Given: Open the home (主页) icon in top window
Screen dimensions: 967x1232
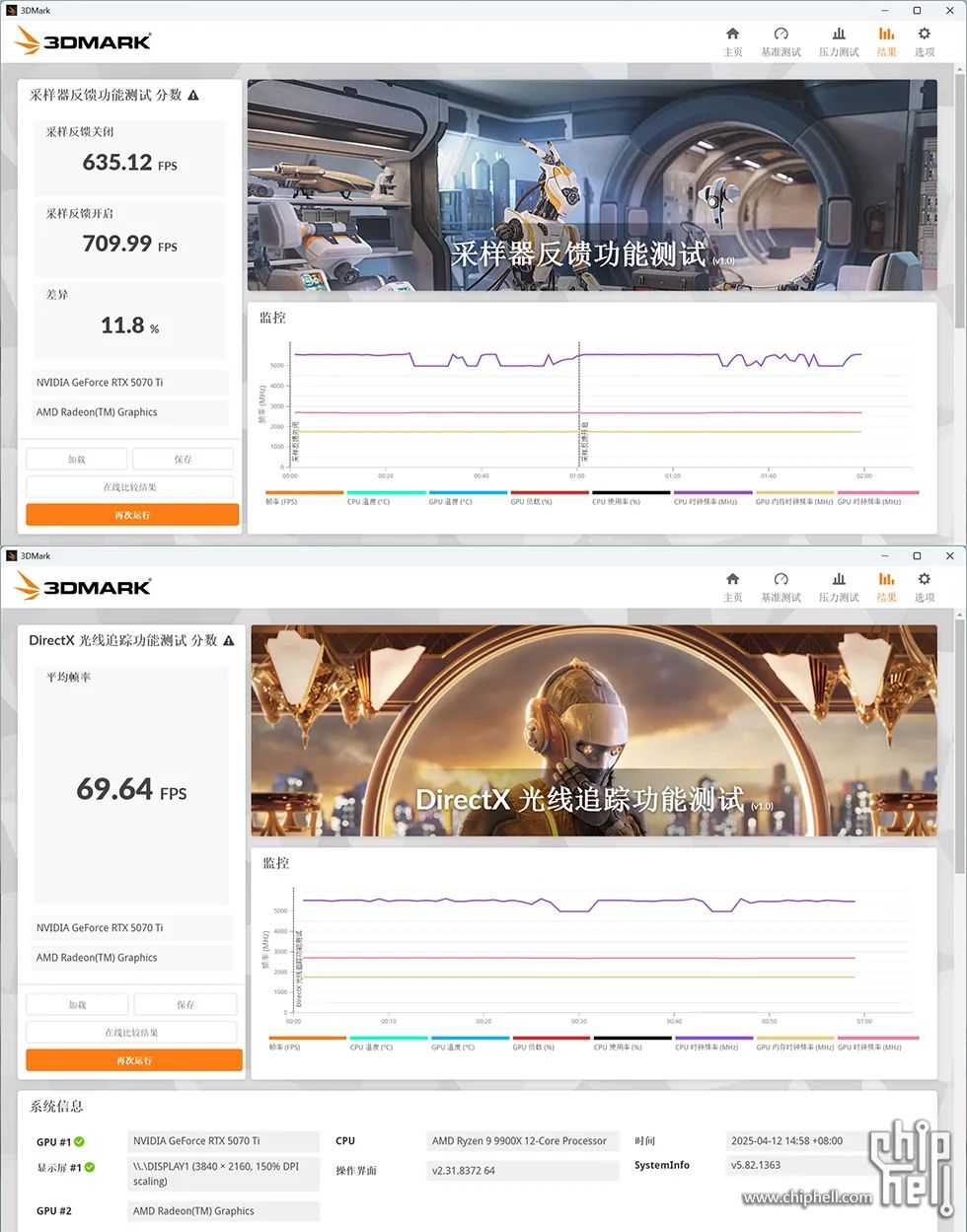Looking at the screenshot, I should click(732, 34).
